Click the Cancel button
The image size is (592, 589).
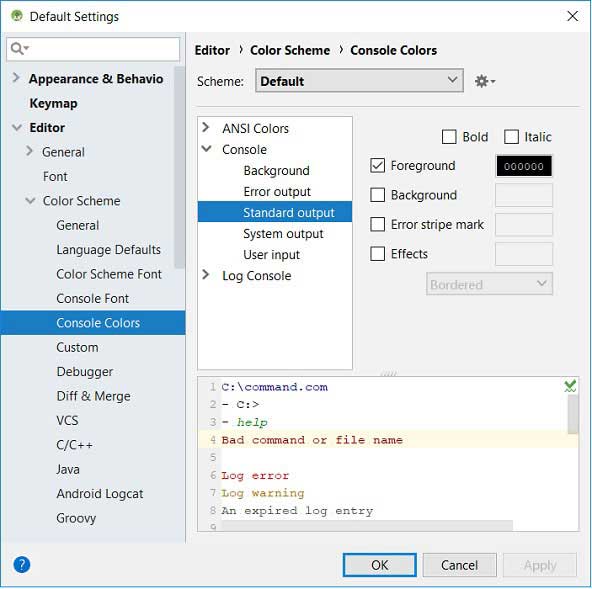[459, 565]
